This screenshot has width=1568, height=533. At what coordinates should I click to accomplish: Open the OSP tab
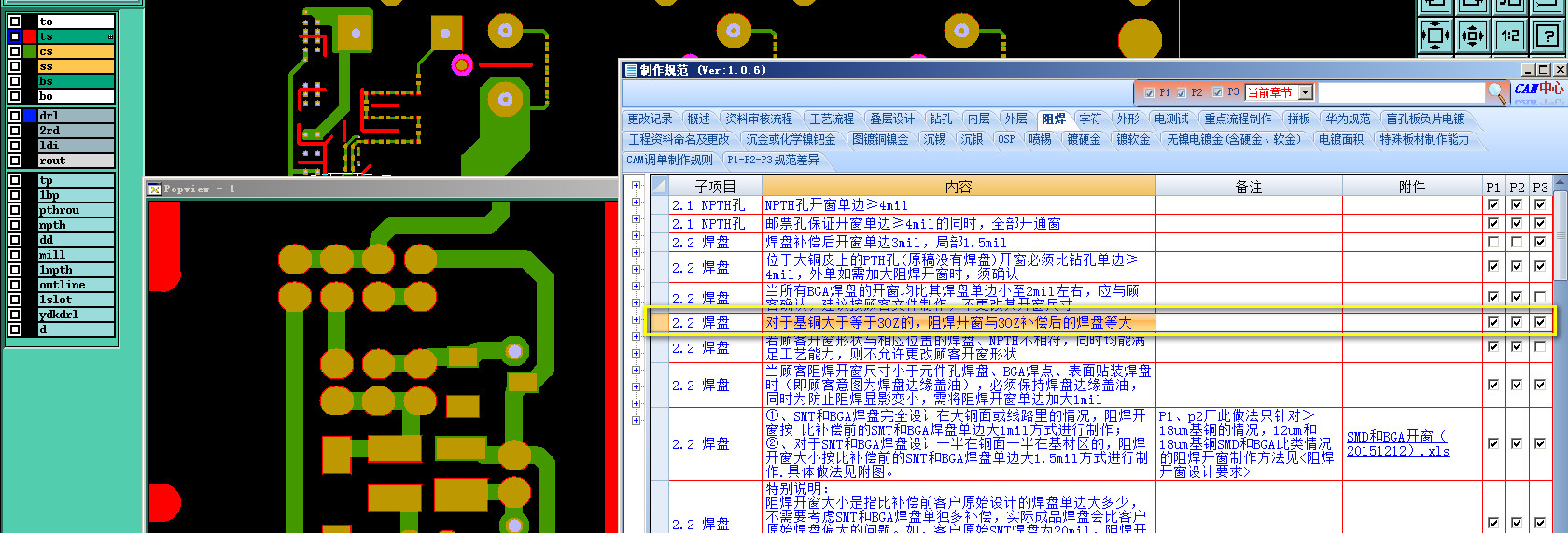[x=1006, y=139]
